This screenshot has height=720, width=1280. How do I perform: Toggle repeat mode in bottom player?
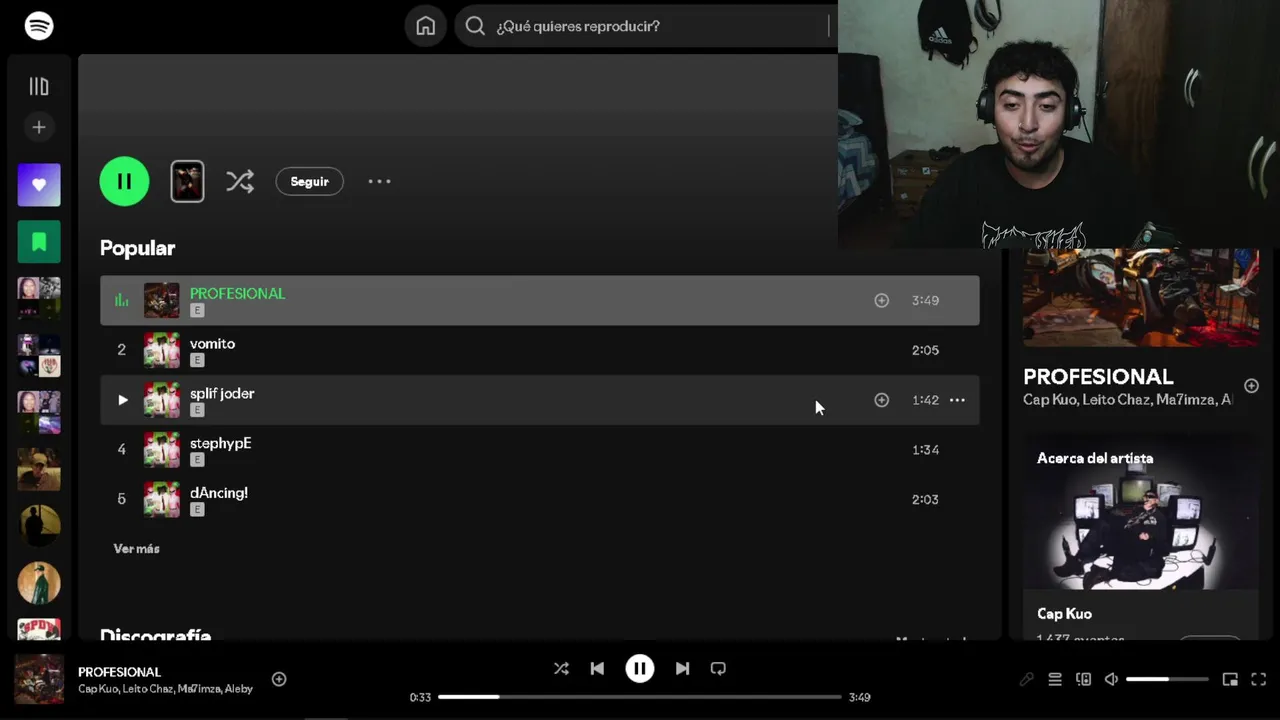tap(718, 668)
